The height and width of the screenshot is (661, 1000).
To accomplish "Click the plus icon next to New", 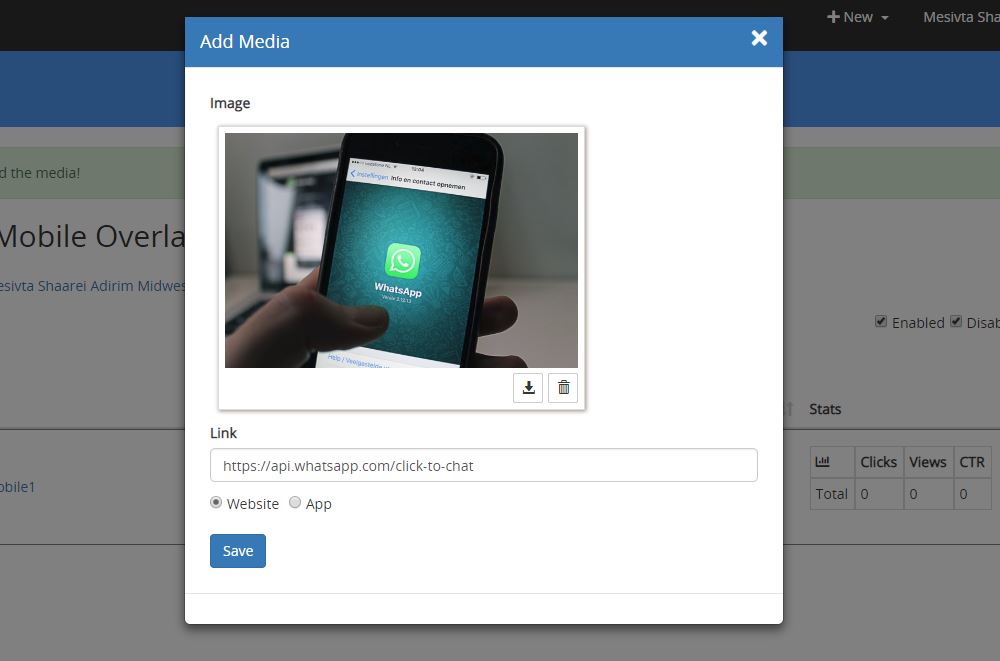I will (x=833, y=17).
